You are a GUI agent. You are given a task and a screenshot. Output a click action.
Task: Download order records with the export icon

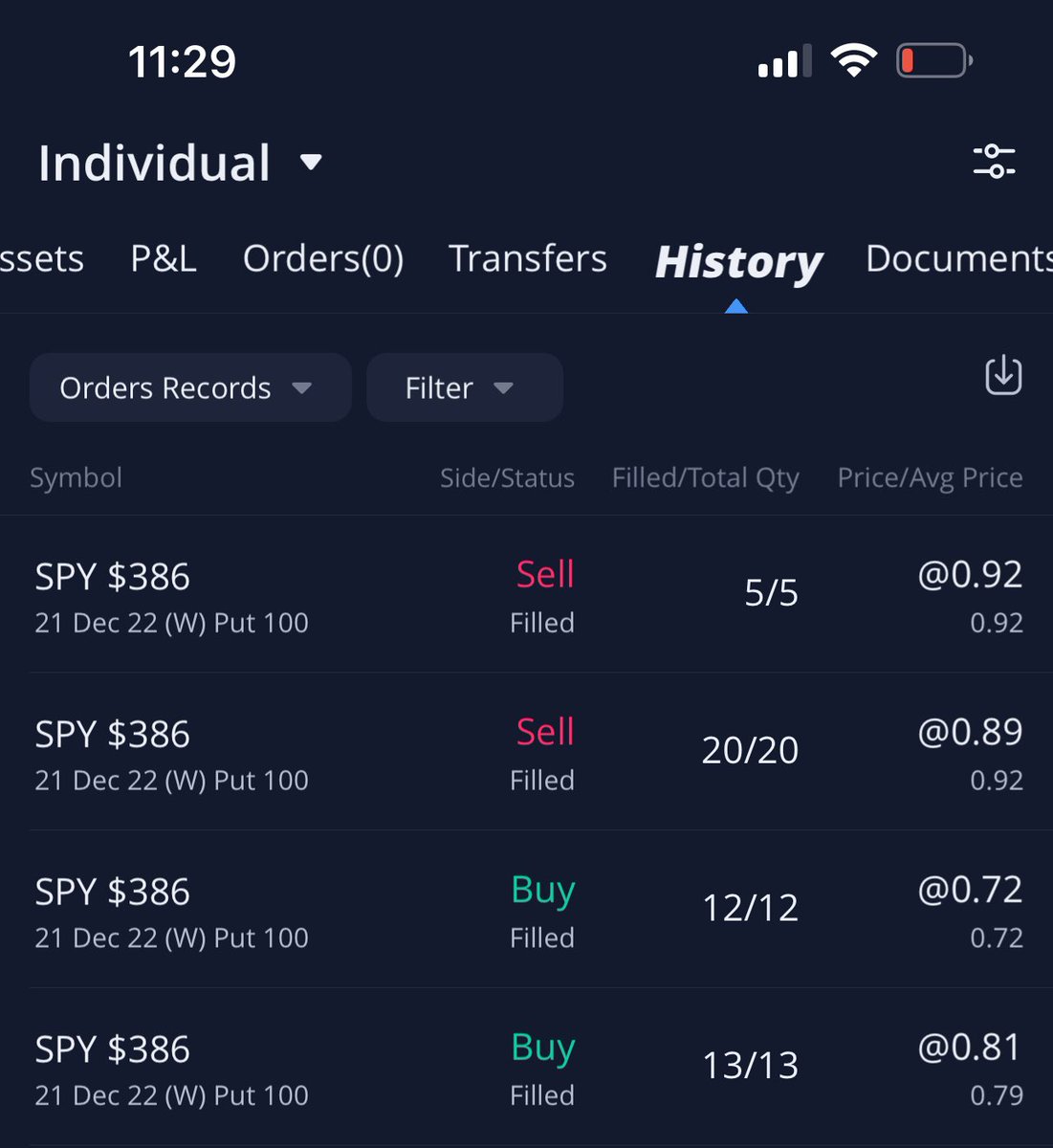tap(1003, 375)
